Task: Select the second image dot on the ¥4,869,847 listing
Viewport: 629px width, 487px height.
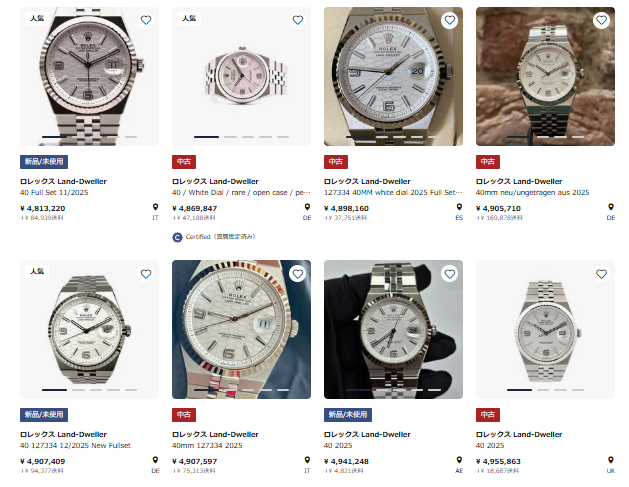Action: pyautogui.click(x=230, y=136)
